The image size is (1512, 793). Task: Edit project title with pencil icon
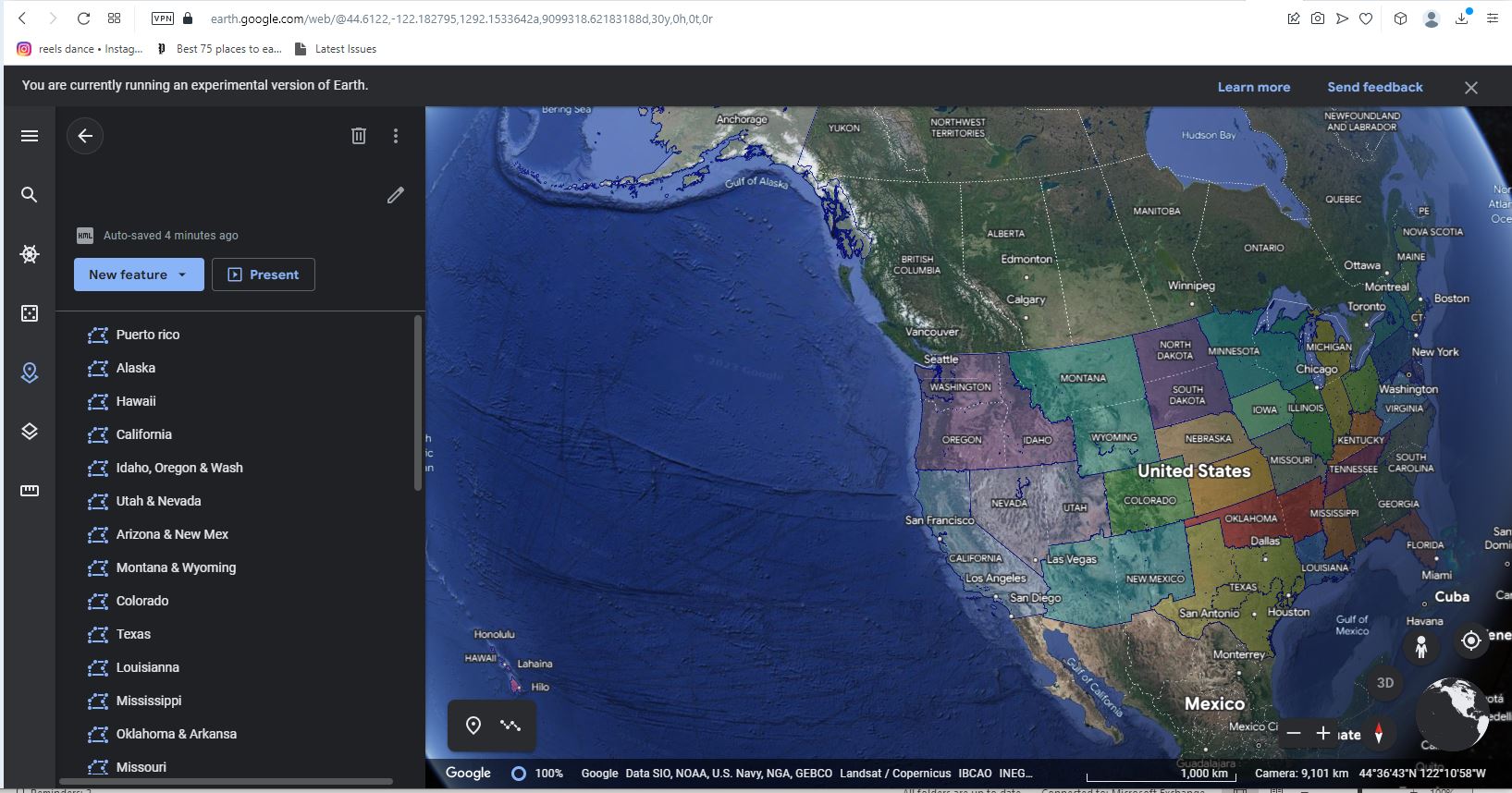[396, 195]
